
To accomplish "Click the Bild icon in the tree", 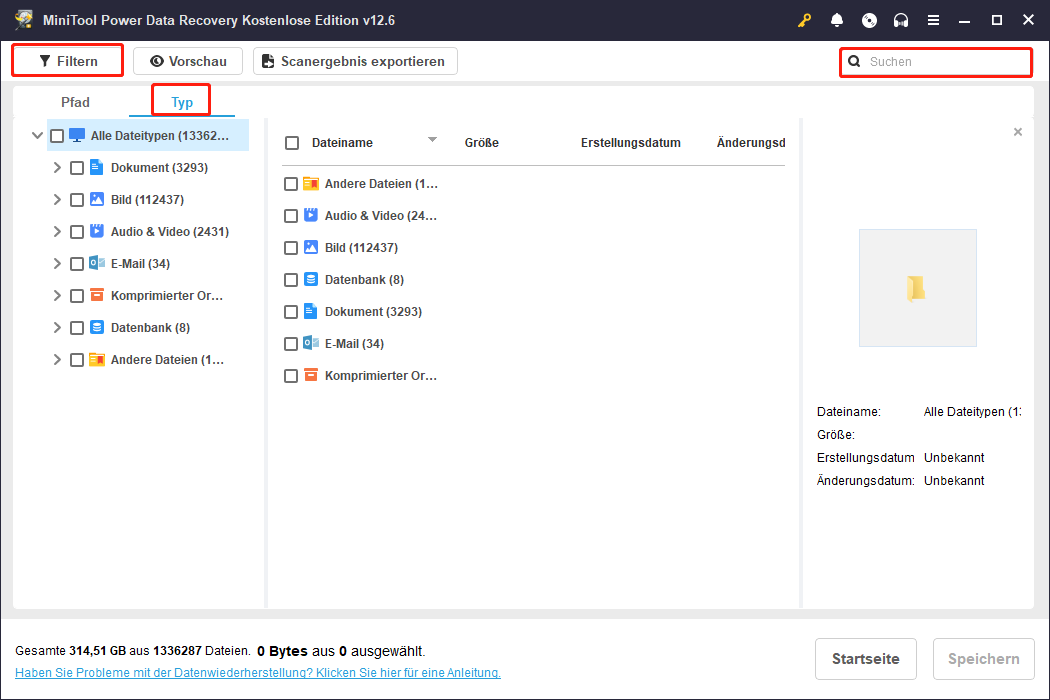I will pos(97,199).
